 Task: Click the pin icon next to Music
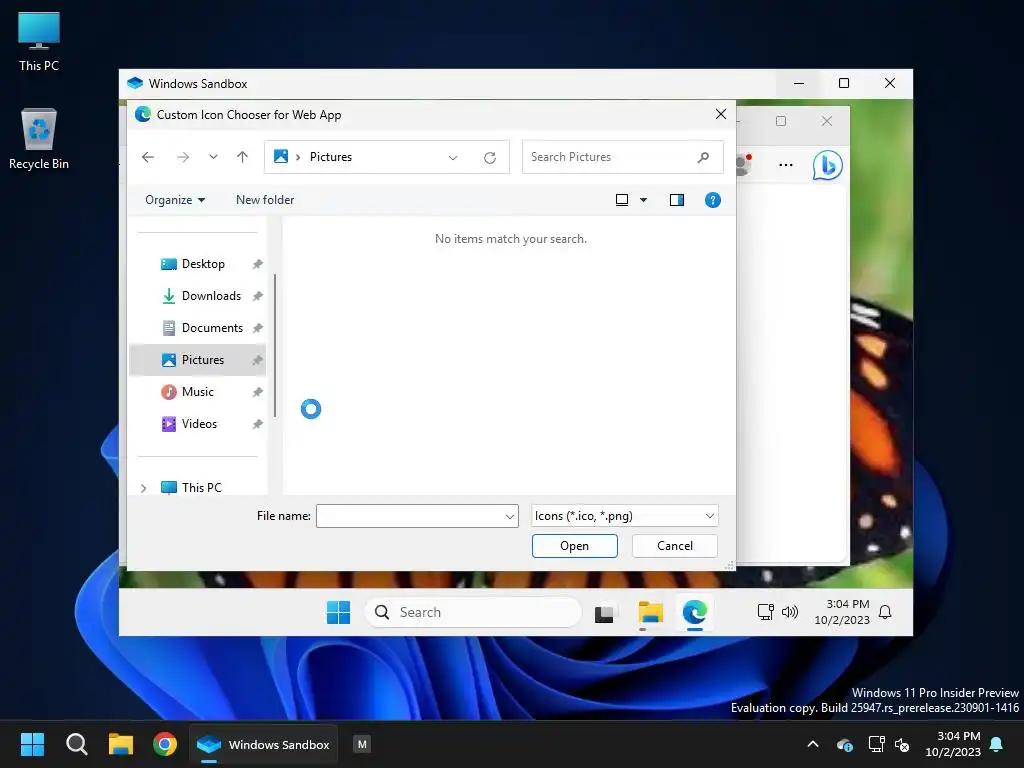(x=257, y=392)
